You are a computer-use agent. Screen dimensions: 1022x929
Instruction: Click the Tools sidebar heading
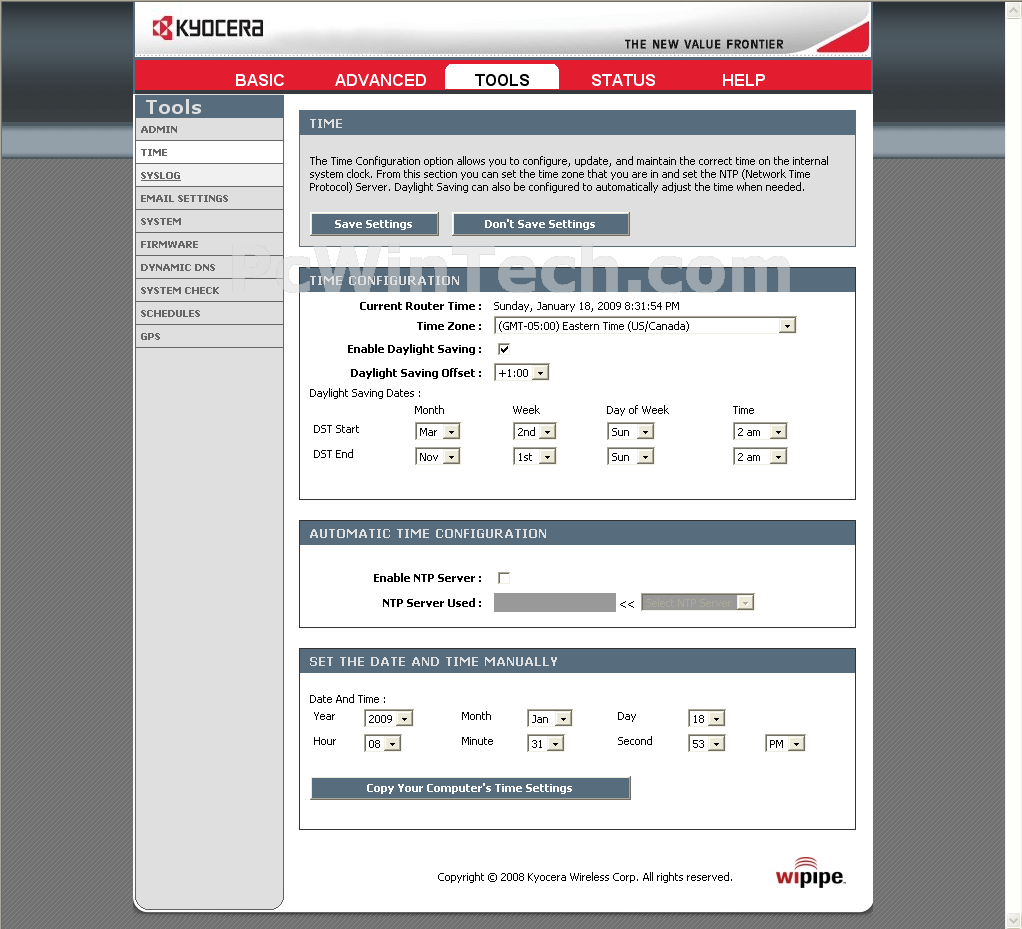[173, 107]
